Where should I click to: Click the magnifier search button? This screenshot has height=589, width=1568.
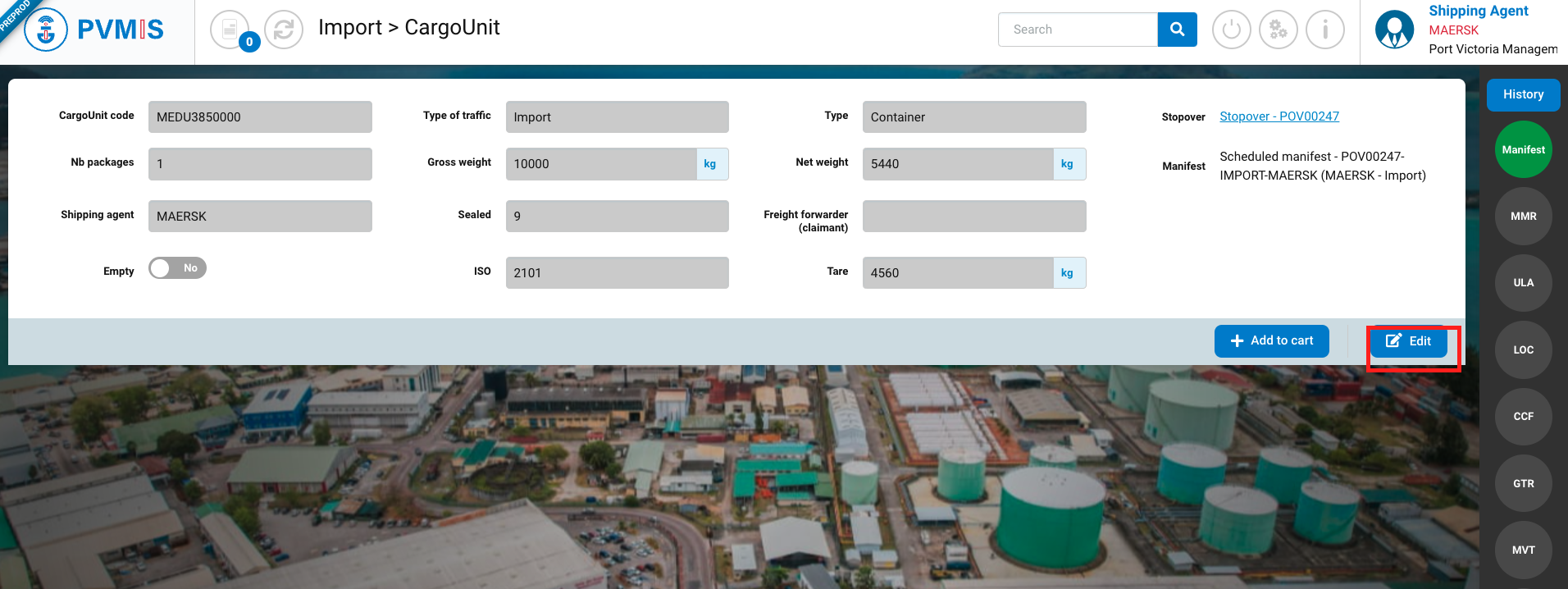point(1177,30)
